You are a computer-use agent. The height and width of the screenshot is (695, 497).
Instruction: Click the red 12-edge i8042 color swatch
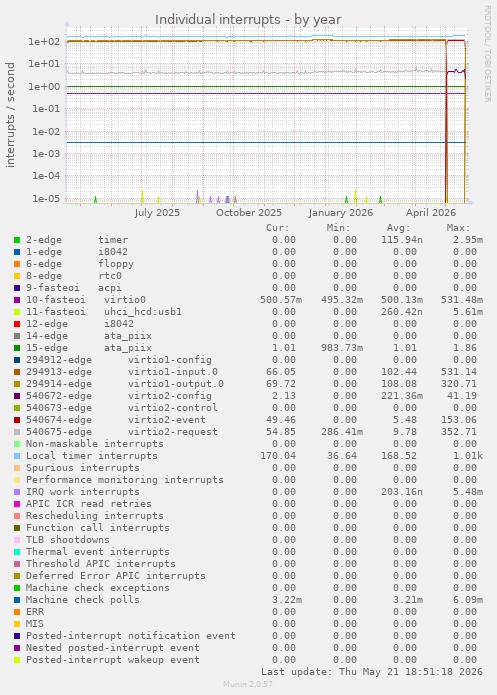tap(17, 324)
